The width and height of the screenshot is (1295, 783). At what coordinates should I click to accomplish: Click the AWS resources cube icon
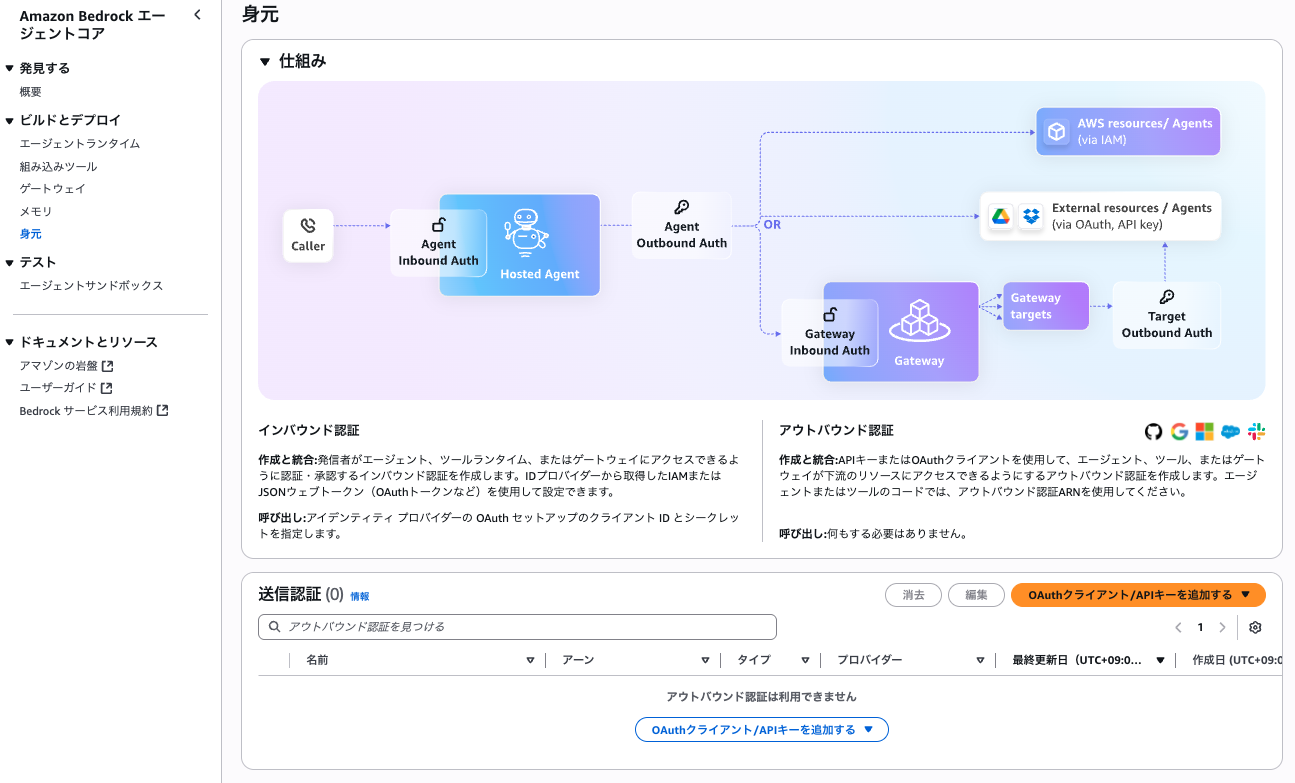[1056, 131]
